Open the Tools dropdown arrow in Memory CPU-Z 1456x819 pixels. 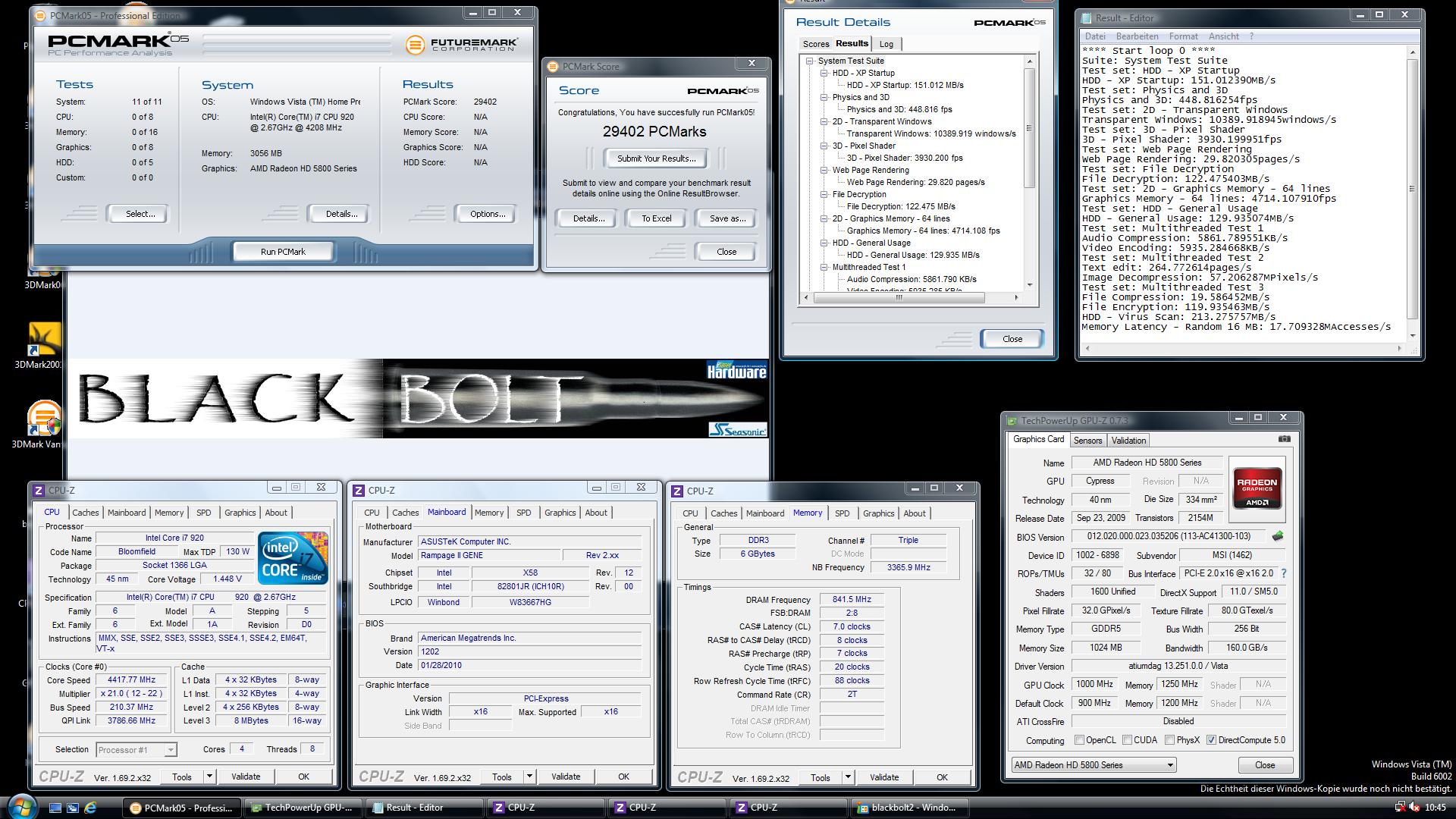click(847, 777)
